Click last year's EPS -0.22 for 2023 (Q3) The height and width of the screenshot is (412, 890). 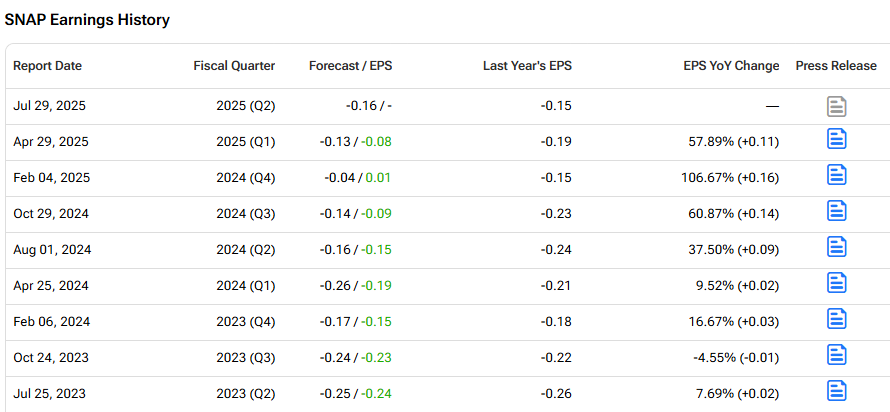coord(556,358)
